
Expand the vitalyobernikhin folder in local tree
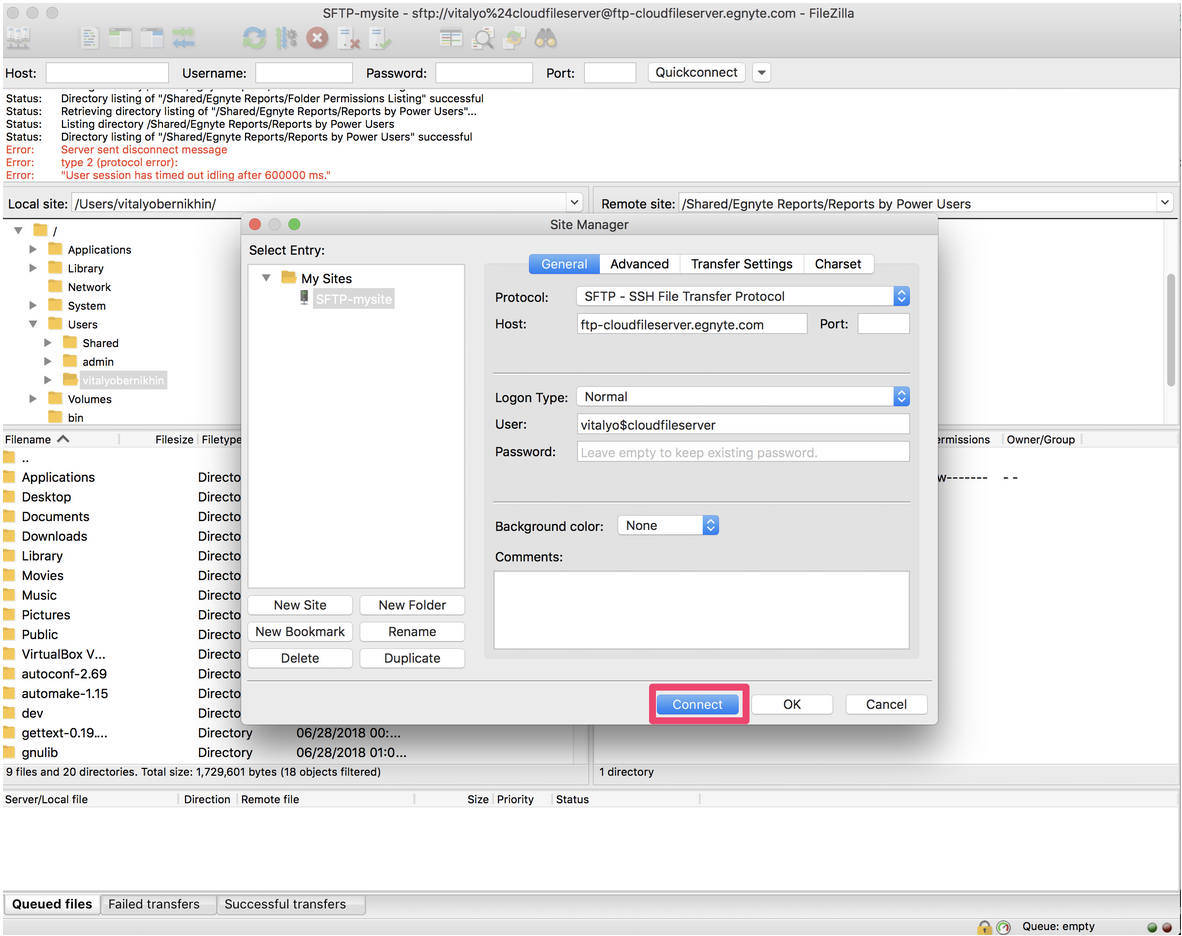click(x=48, y=380)
